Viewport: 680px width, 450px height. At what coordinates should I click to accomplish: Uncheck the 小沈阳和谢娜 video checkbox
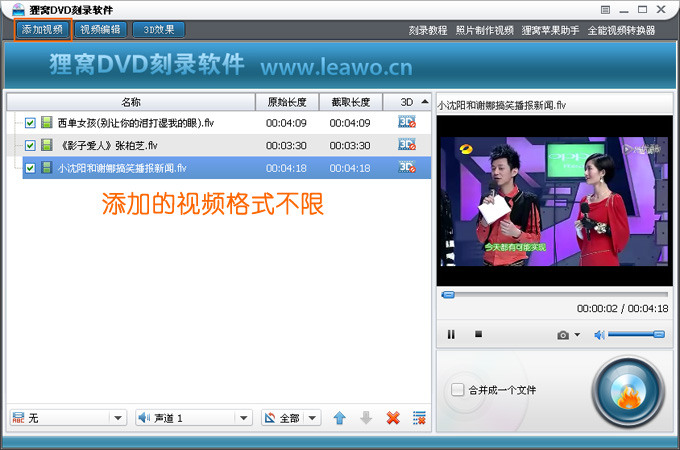[30, 168]
